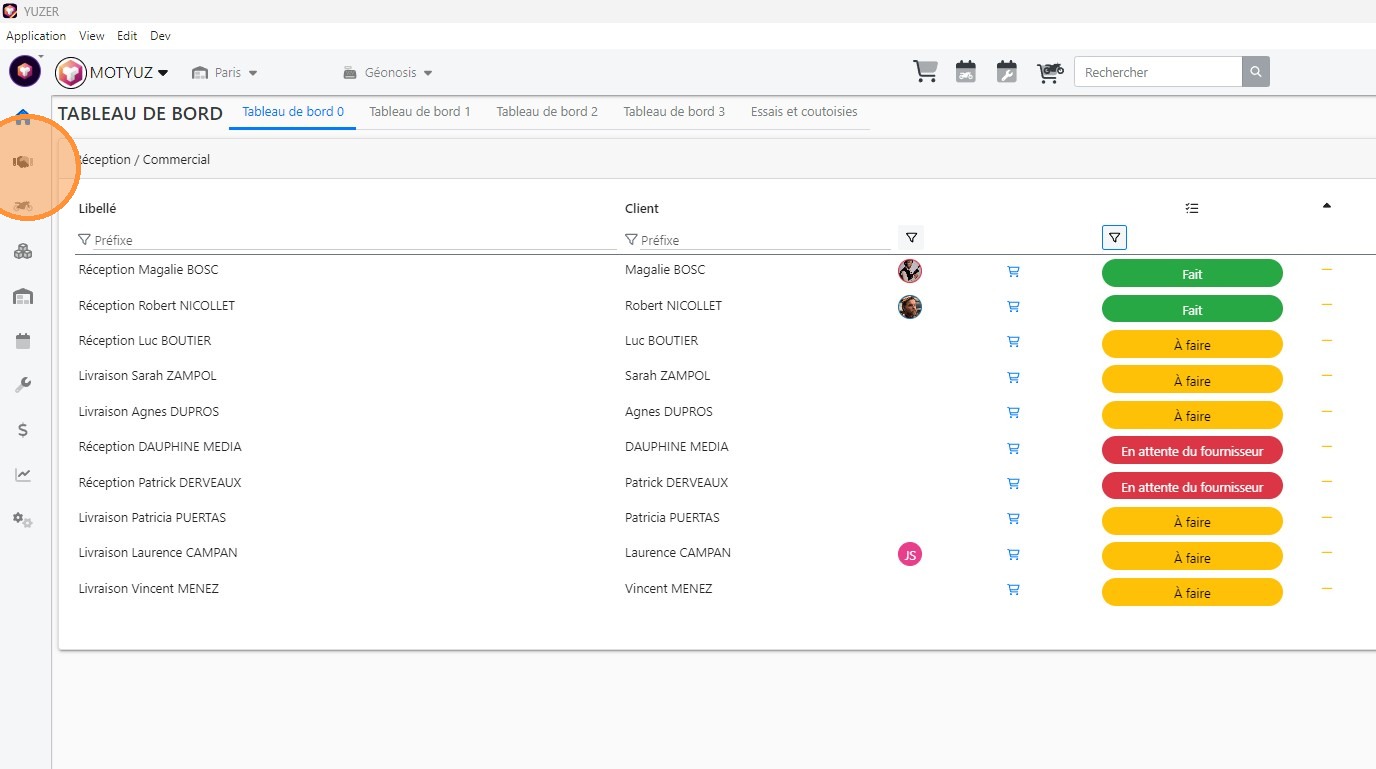
Task: Open the Géonosis dropdown
Action: [388, 72]
